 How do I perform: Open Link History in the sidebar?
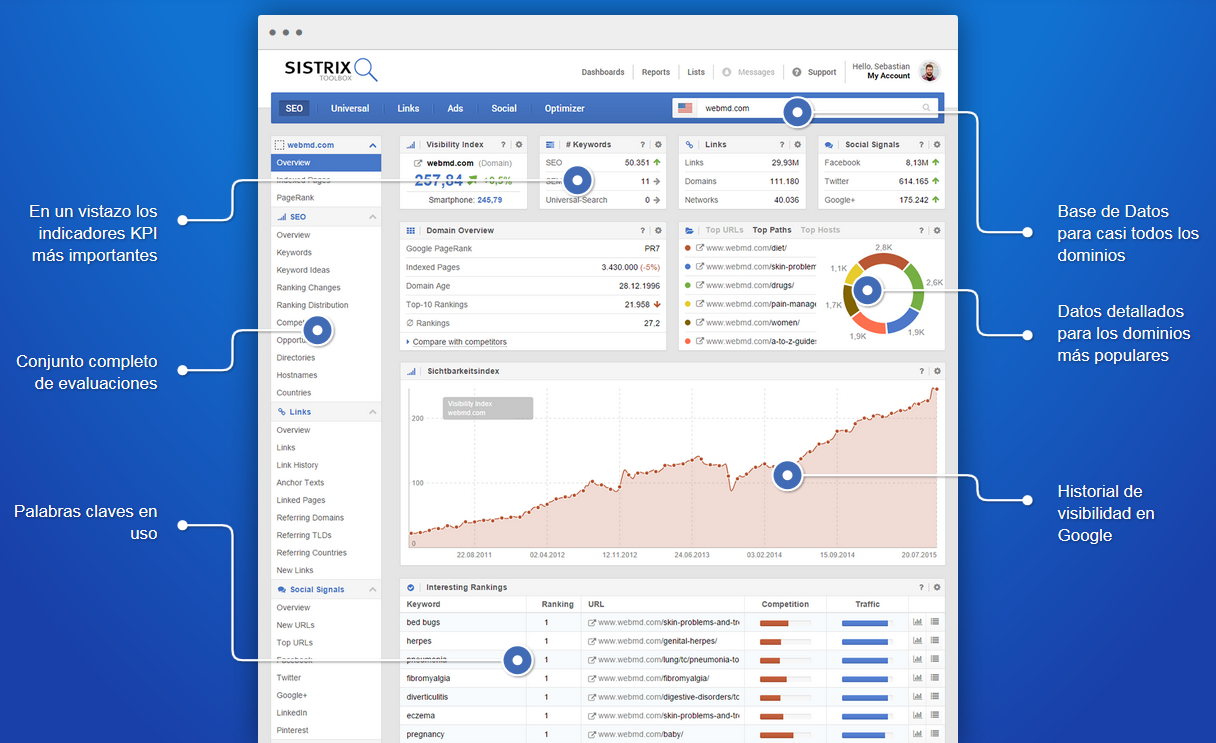pos(297,465)
